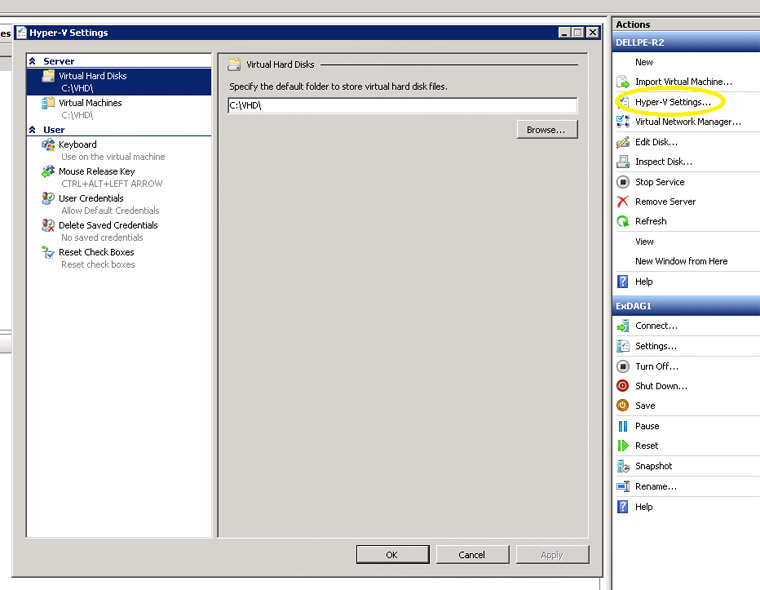This screenshot has width=760, height=590.
Task: Click the Settings icon for ExDAG1
Action: [x=623, y=346]
